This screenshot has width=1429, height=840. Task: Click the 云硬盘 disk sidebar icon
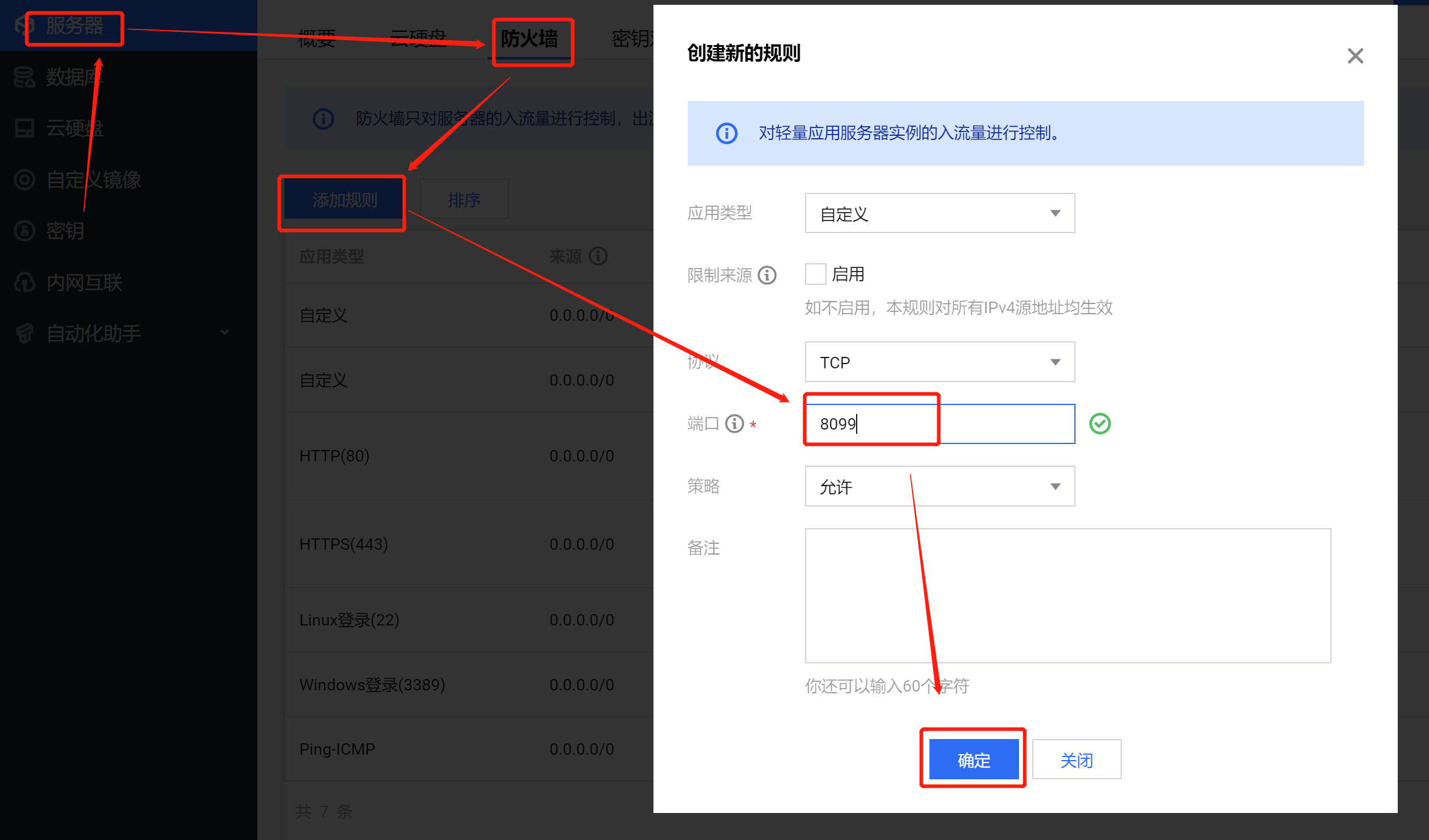[x=24, y=128]
